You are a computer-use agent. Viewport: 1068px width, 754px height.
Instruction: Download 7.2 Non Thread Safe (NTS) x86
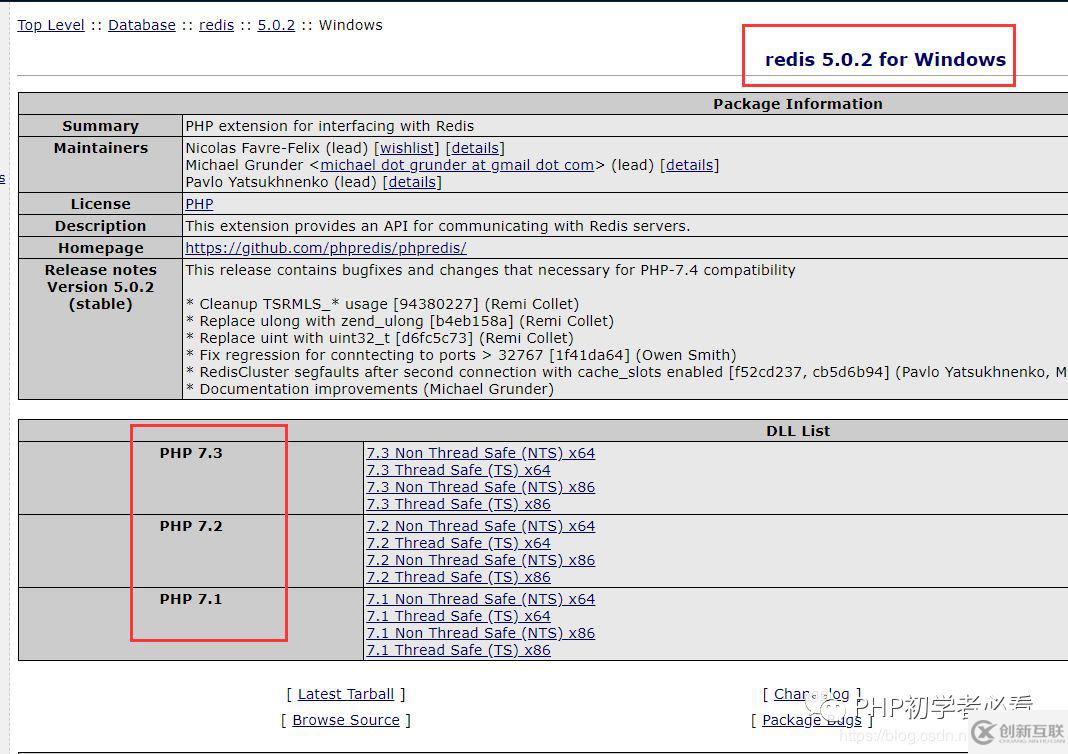[481, 560]
